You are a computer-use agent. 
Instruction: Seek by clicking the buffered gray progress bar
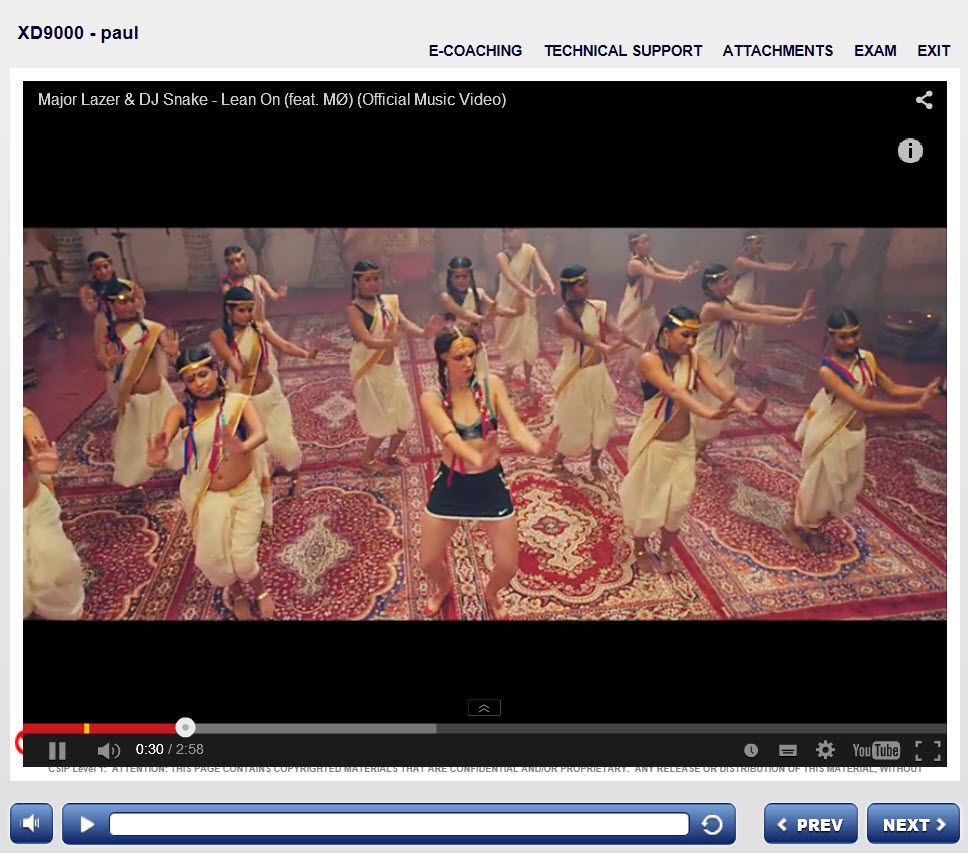click(315, 728)
